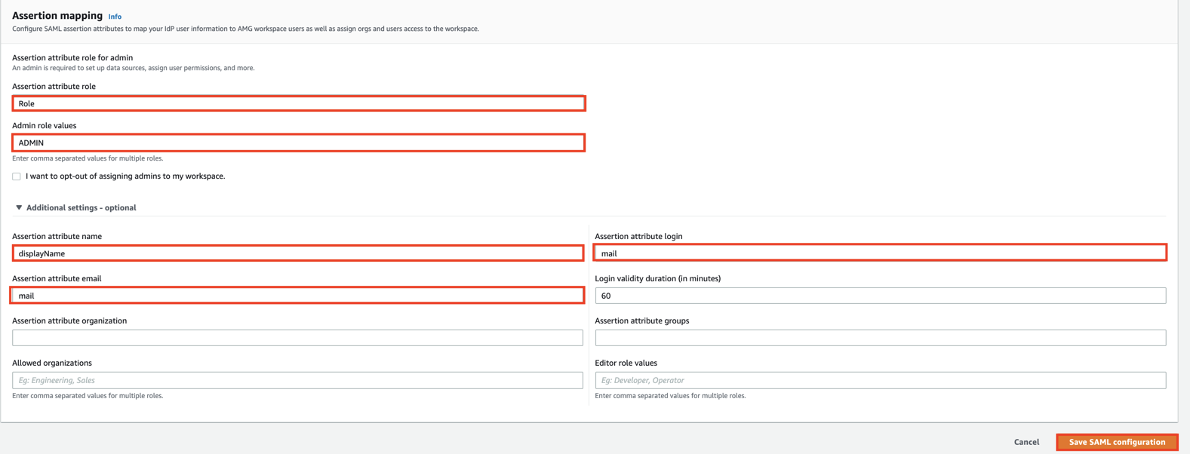Viewport: 1190px width, 454px height.
Task: Click the 'Login validity duration (in minutes)' label
Action: click(x=657, y=278)
